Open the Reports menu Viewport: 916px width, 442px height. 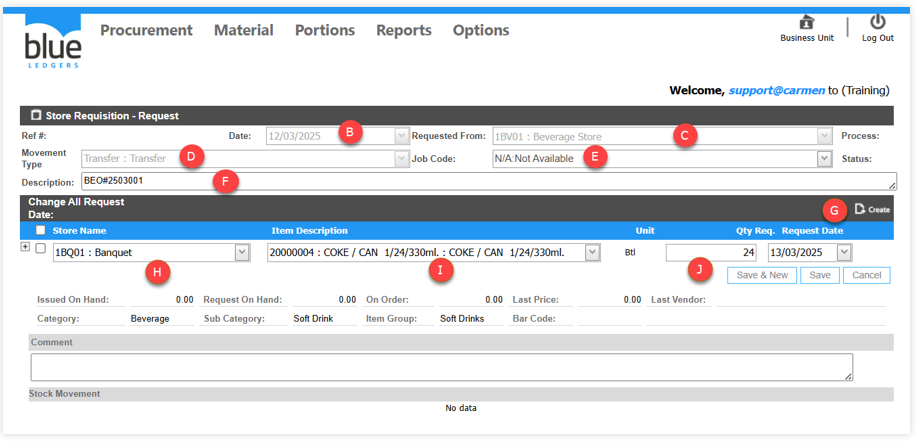point(403,30)
